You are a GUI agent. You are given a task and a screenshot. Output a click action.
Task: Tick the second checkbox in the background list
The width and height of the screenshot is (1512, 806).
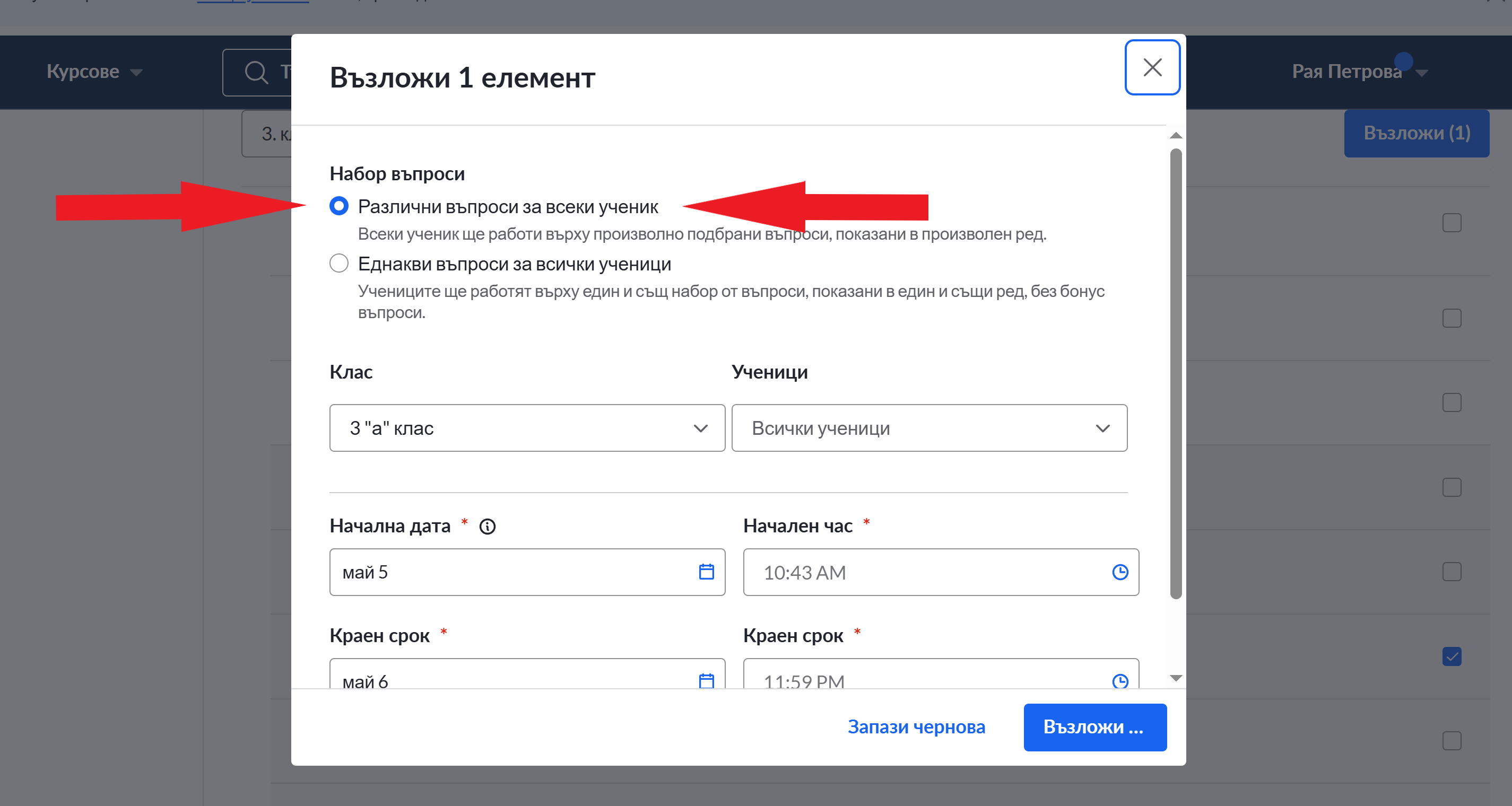point(1452,318)
